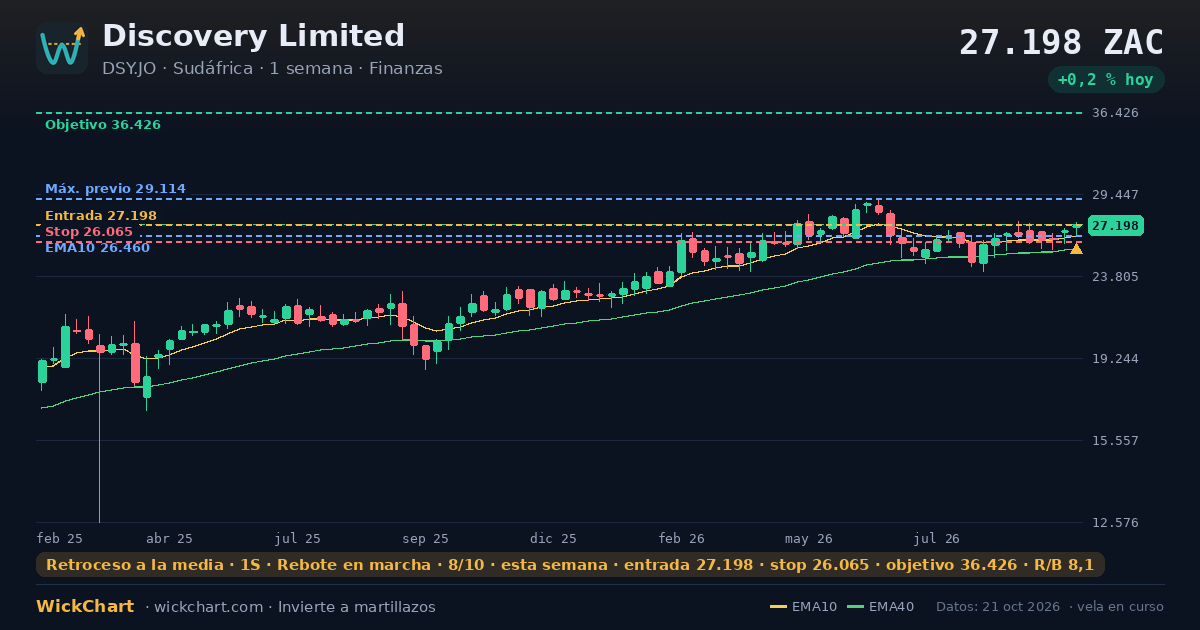
Task: Click the Objetivo 36.426 label
Action: pyautogui.click(x=103, y=125)
